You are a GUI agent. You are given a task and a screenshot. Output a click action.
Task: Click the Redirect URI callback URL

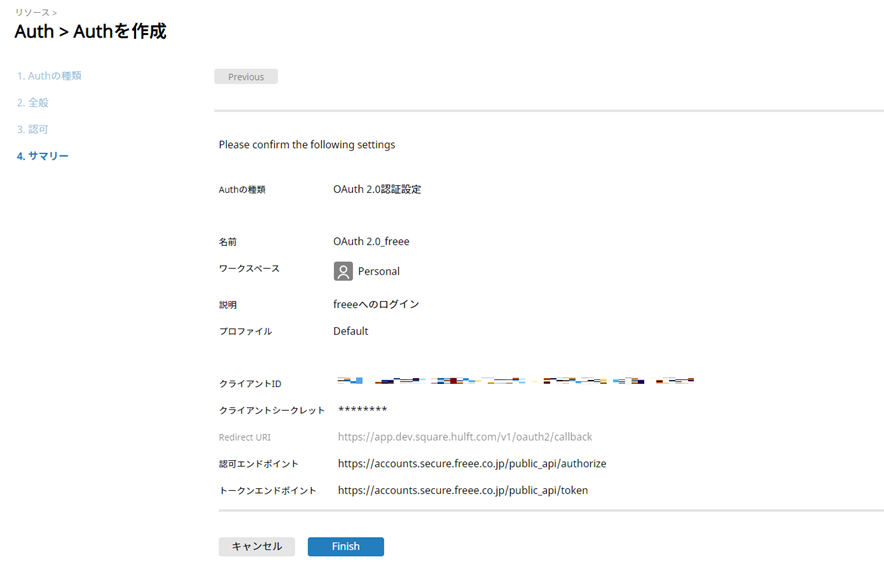[x=465, y=437]
